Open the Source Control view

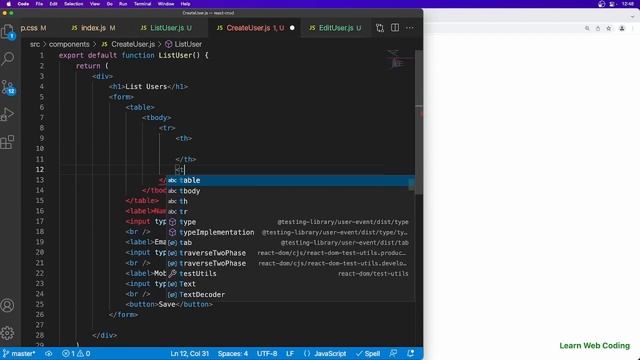coord(8,87)
